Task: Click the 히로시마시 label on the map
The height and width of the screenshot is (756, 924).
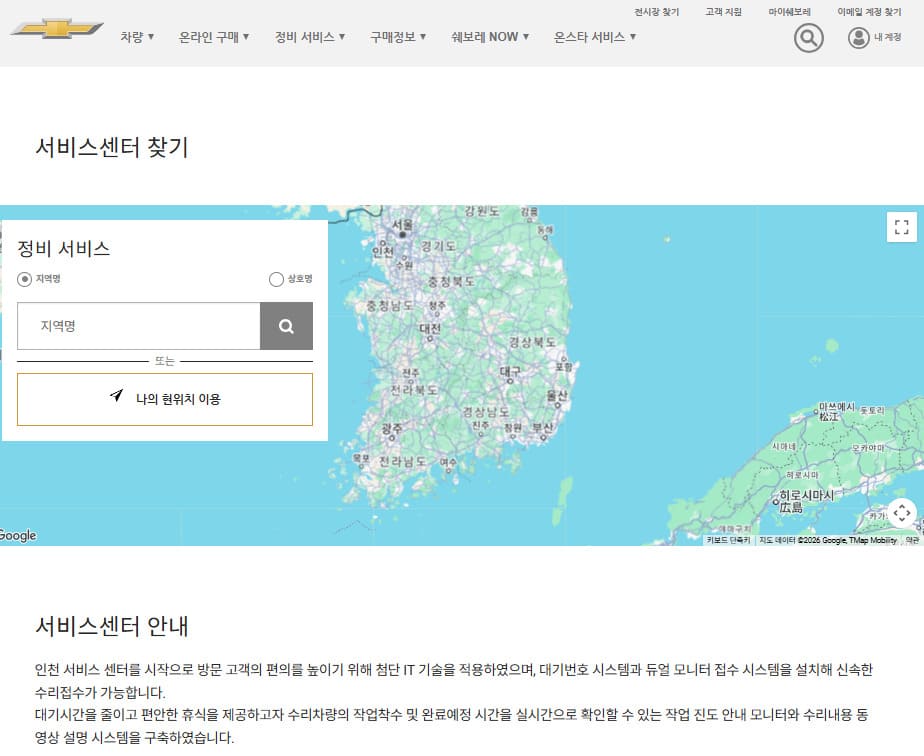Action: tap(806, 496)
